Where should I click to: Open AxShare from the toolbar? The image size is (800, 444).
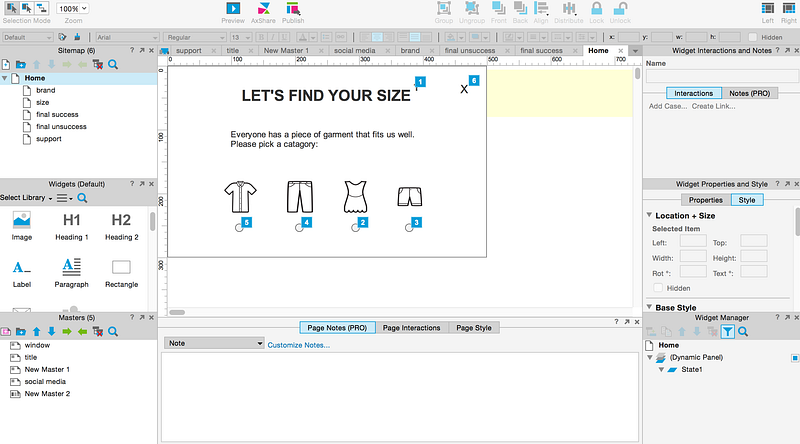click(x=263, y=8)
